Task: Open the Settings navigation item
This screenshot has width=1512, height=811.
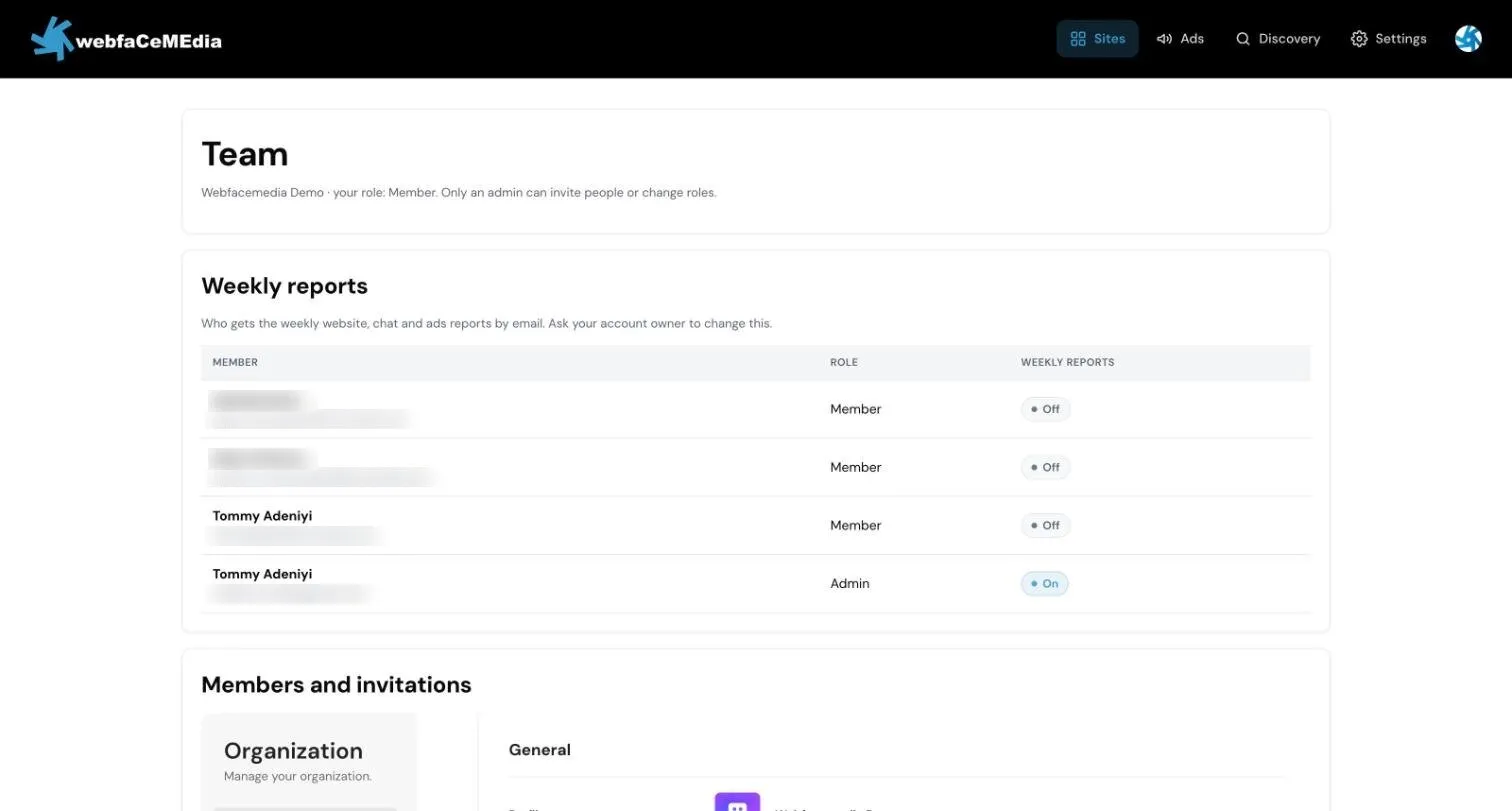Action: [x=1388, y=39]
